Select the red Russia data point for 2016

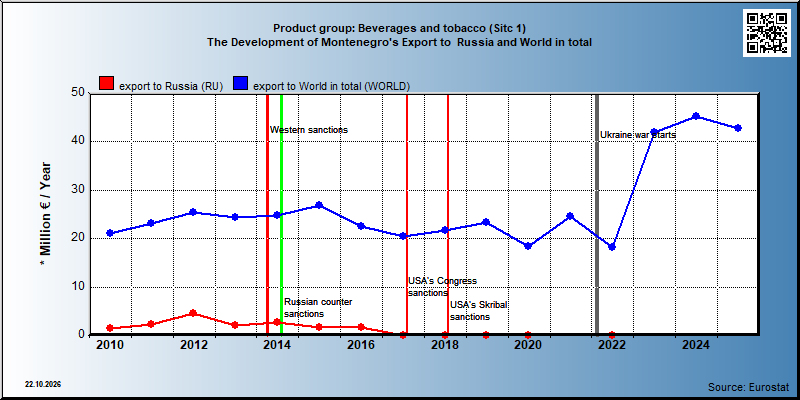[x=361, y=327]
